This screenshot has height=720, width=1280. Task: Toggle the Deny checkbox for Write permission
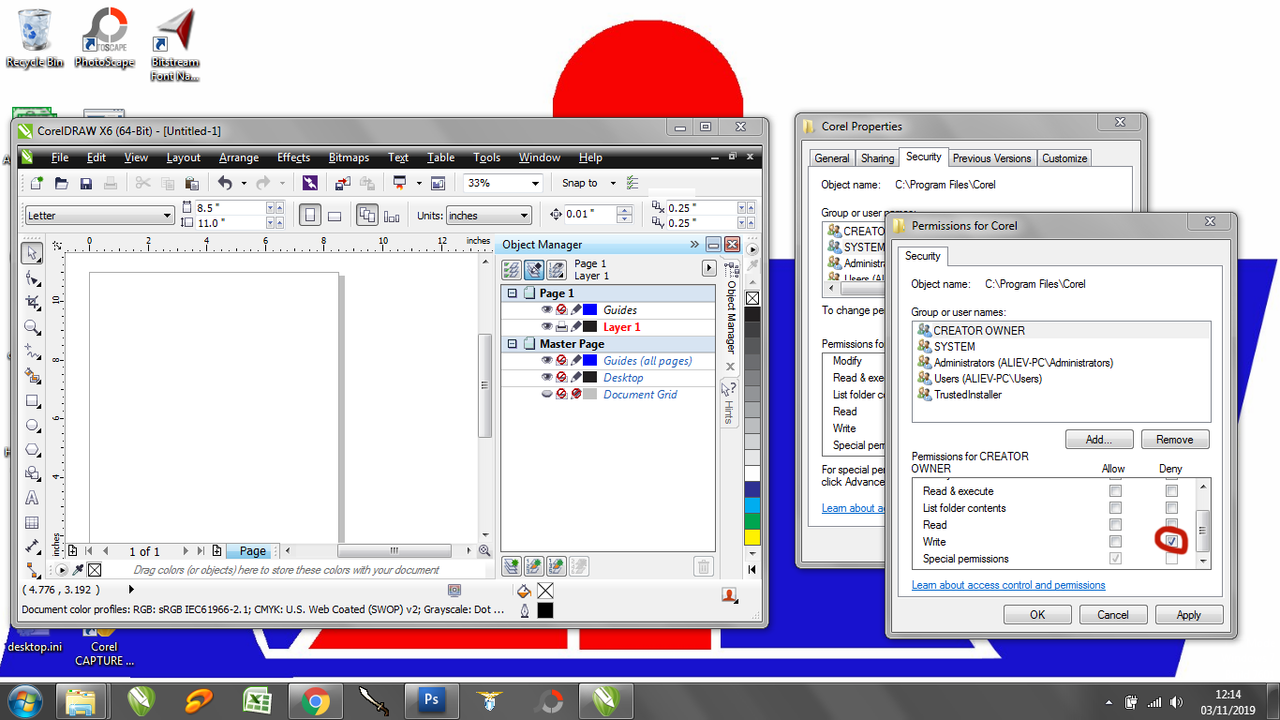(x=1171, y=541)
